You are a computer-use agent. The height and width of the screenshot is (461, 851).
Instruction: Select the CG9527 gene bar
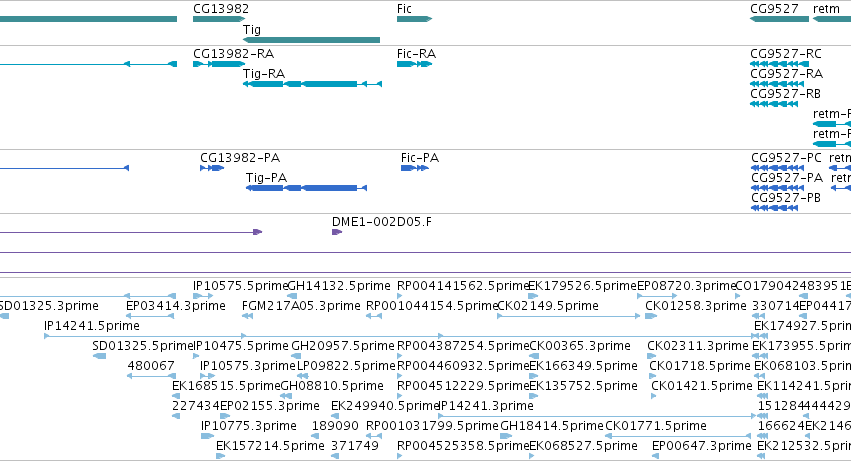779,19
